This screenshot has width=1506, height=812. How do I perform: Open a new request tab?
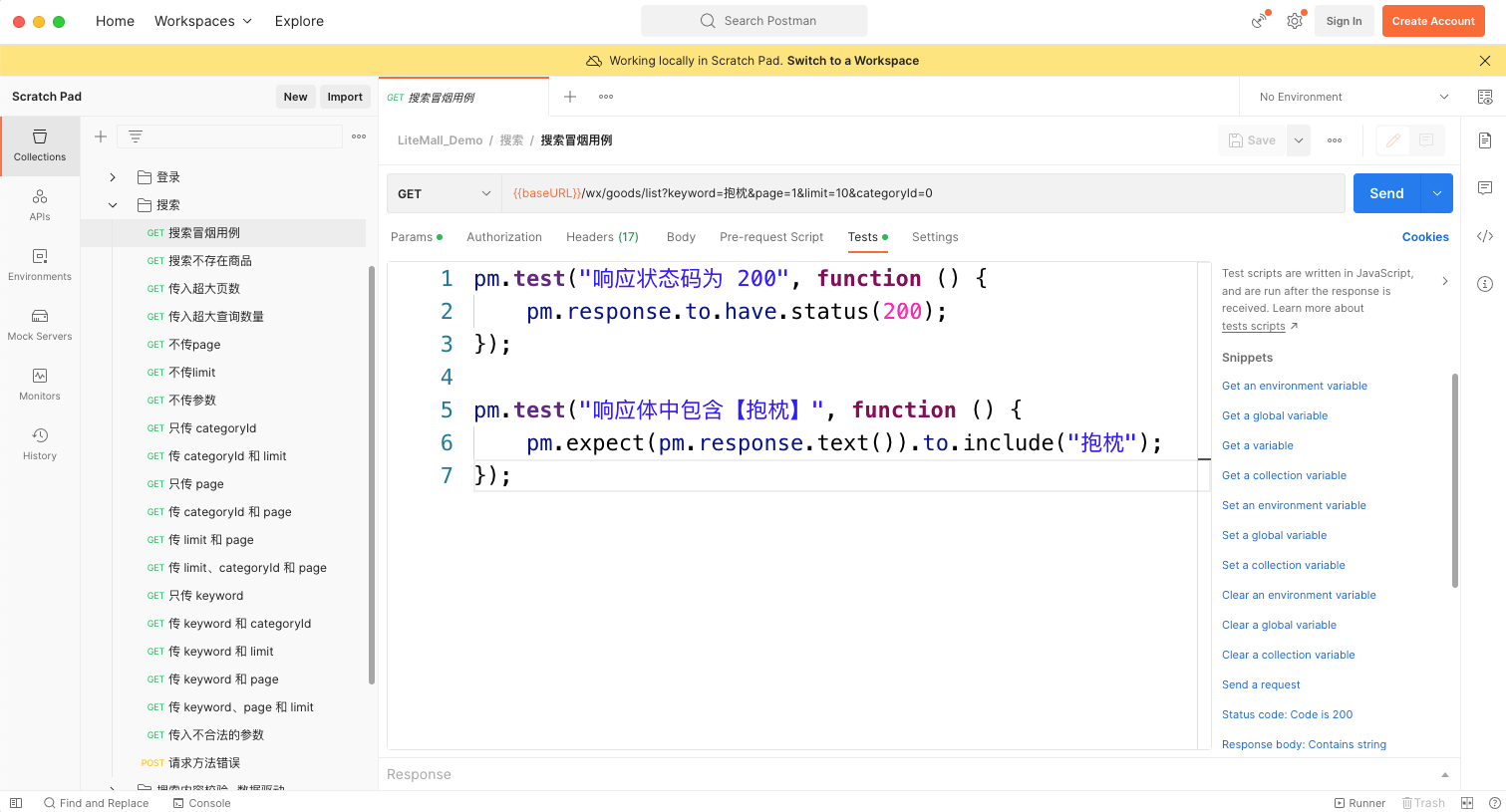[x=570, y=97]
